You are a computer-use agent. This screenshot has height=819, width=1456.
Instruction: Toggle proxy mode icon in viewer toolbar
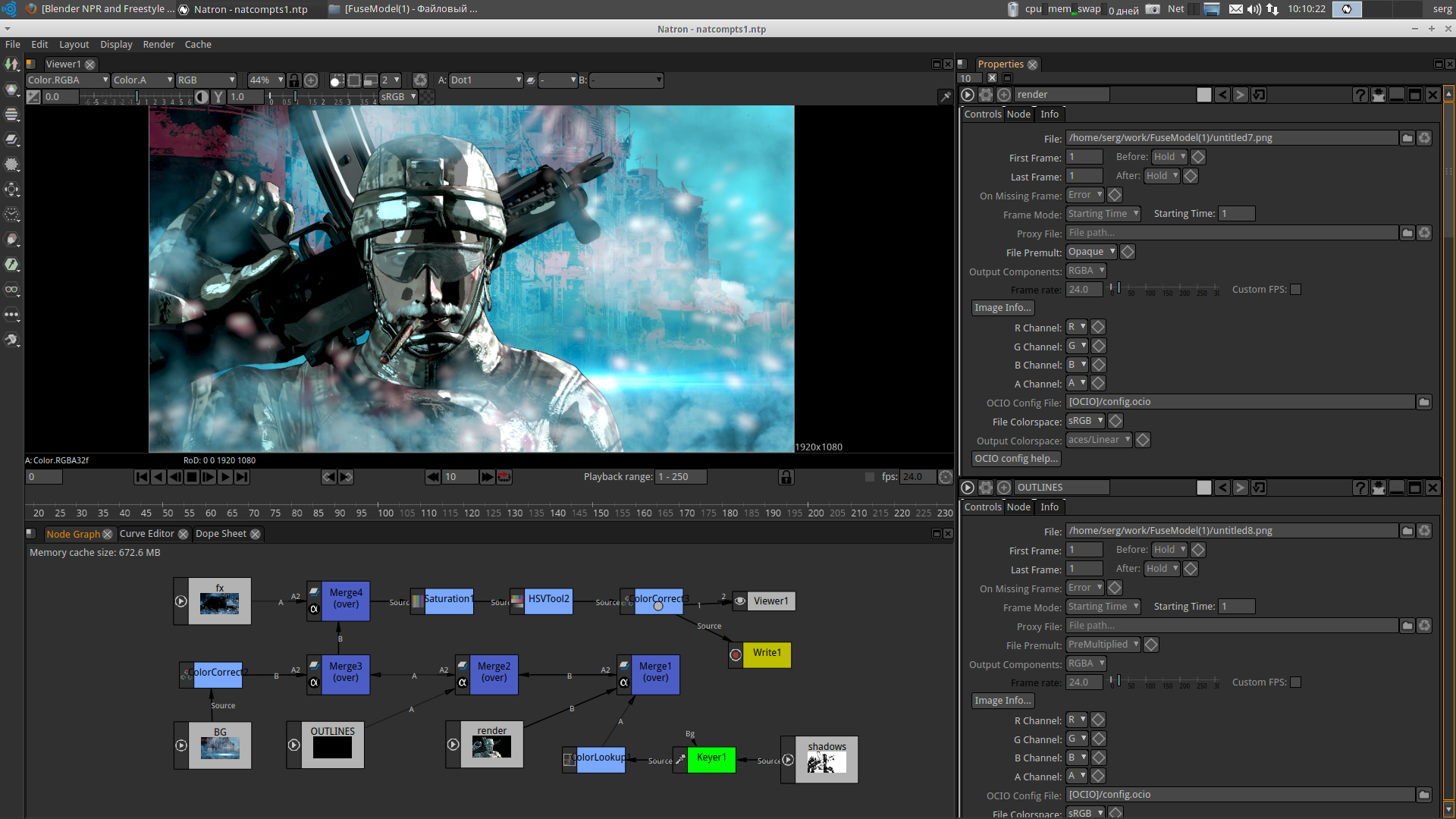point(371,80)
